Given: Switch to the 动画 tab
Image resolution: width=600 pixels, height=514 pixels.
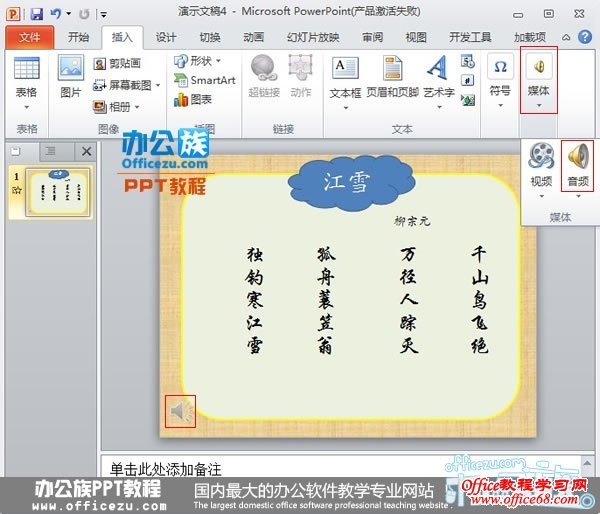Looking at the screenshot, I should pos(253,37).
